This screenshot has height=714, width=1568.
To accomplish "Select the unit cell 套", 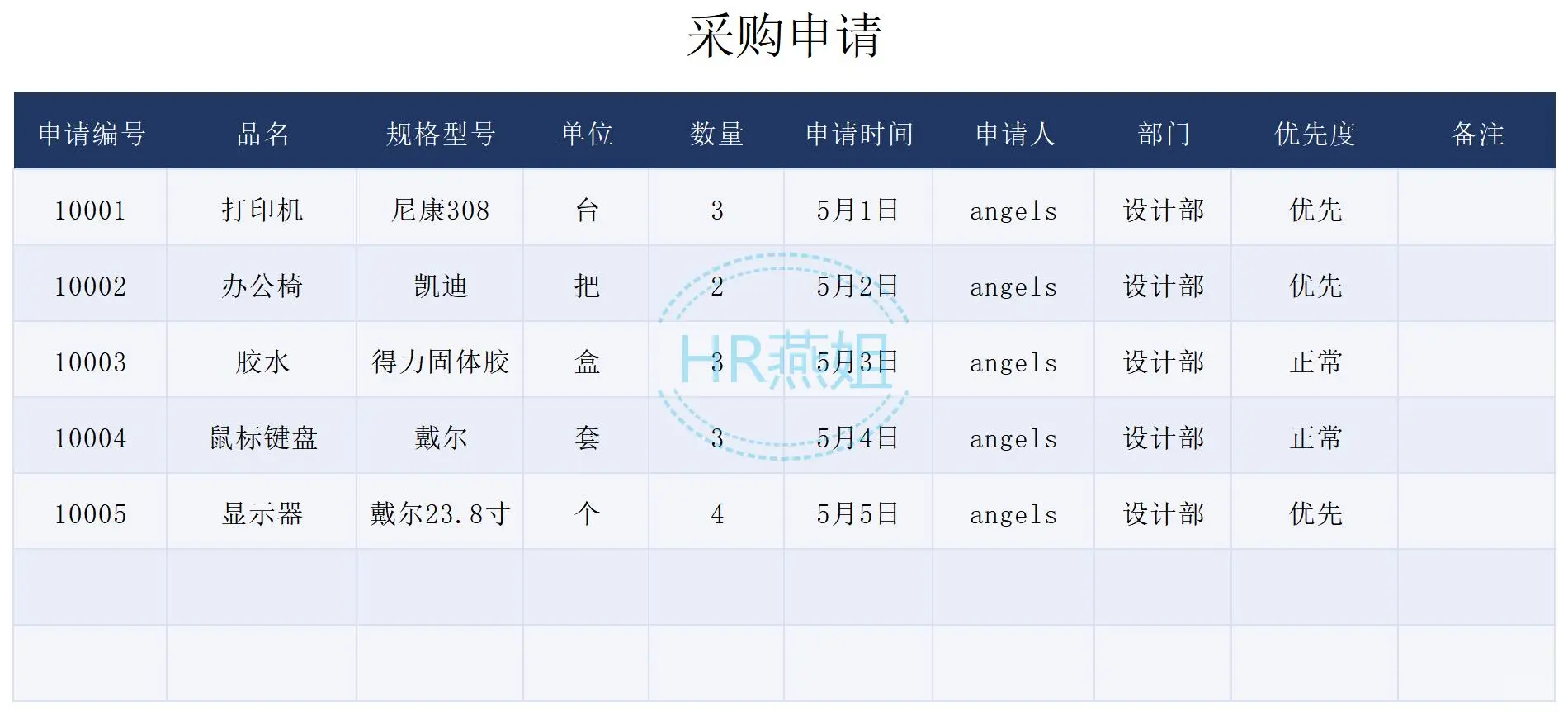I will (586, 435).
